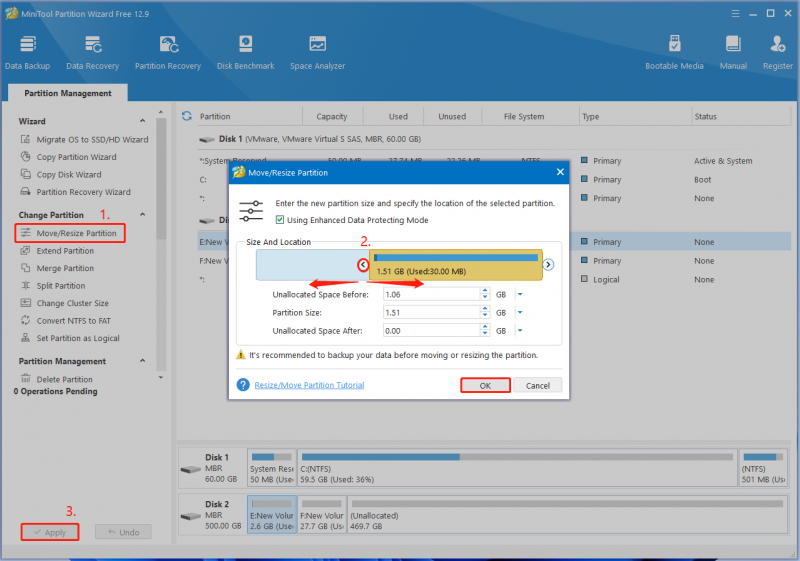Screen dimensions: 800x561
Task: Click into the Partition Size input field
Action: click(431, 313)
